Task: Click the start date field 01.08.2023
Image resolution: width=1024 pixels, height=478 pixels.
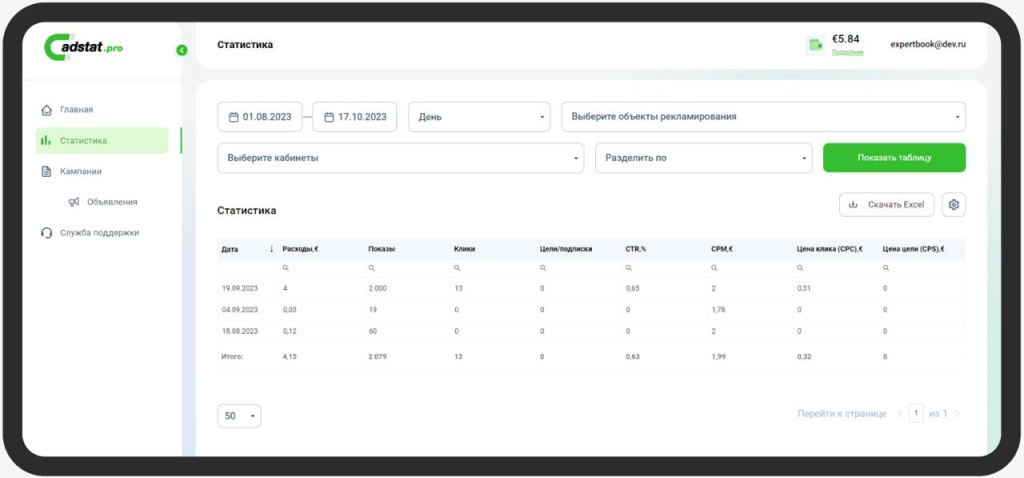Action: click(x=260, y=117)
